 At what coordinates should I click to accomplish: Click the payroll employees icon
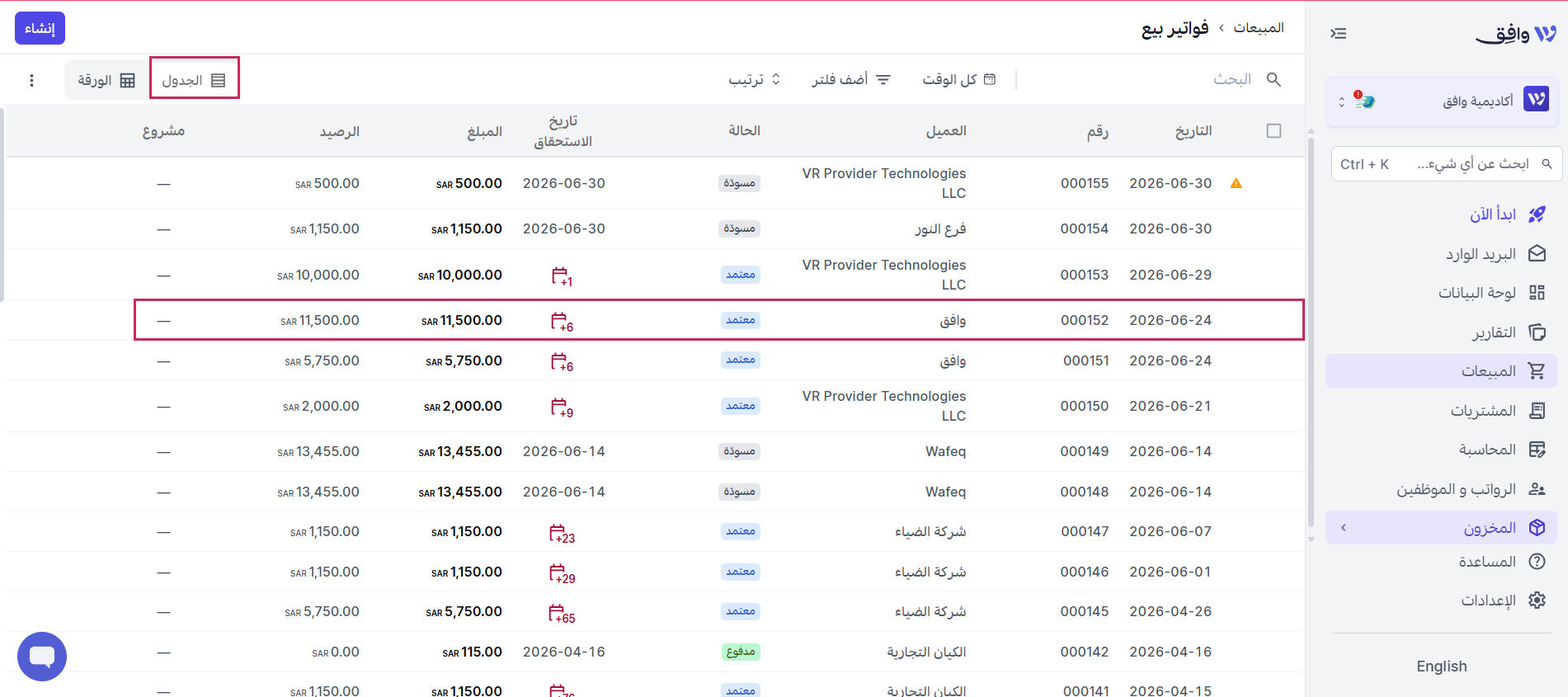(1537, 489)
